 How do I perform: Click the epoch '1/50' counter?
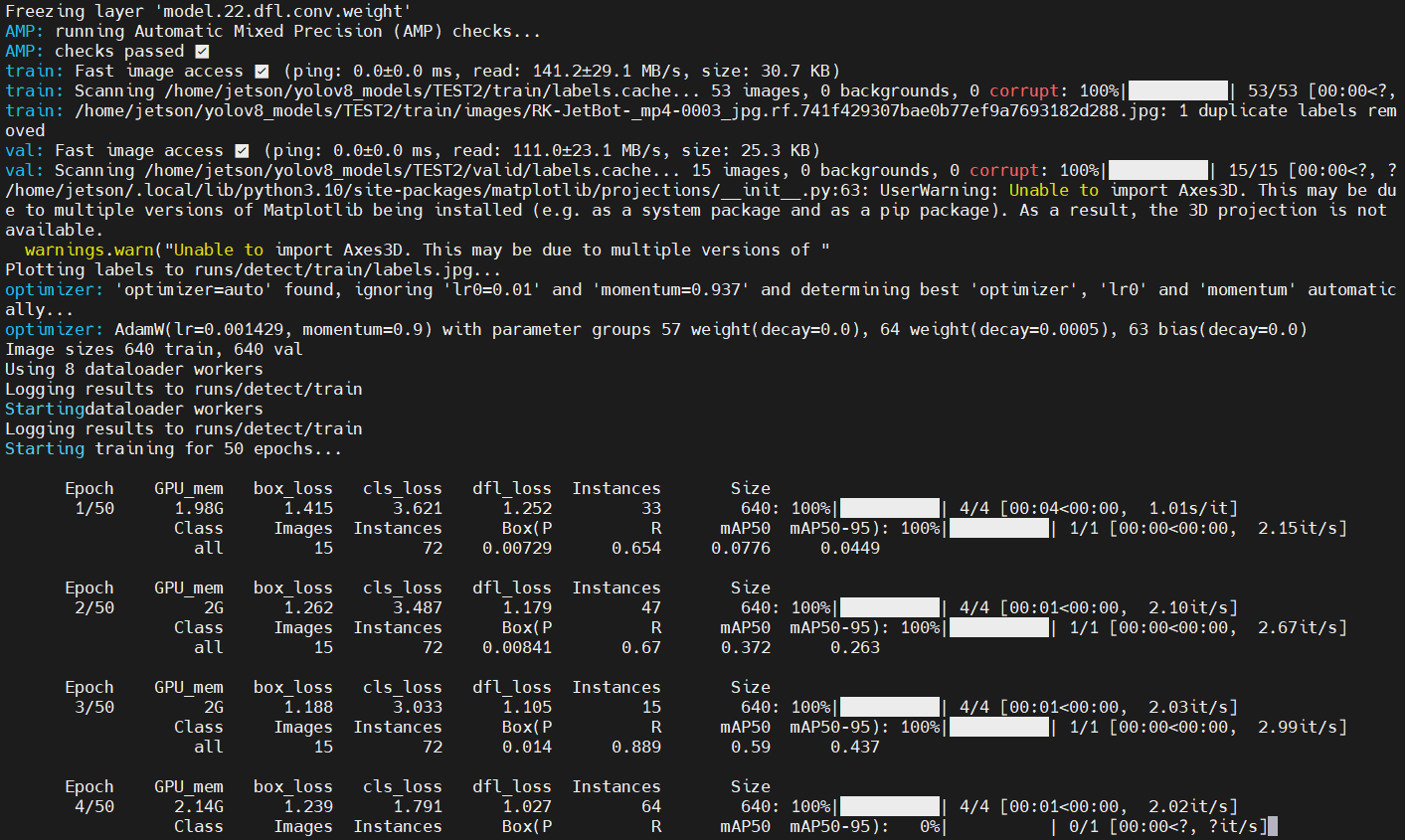94,509
